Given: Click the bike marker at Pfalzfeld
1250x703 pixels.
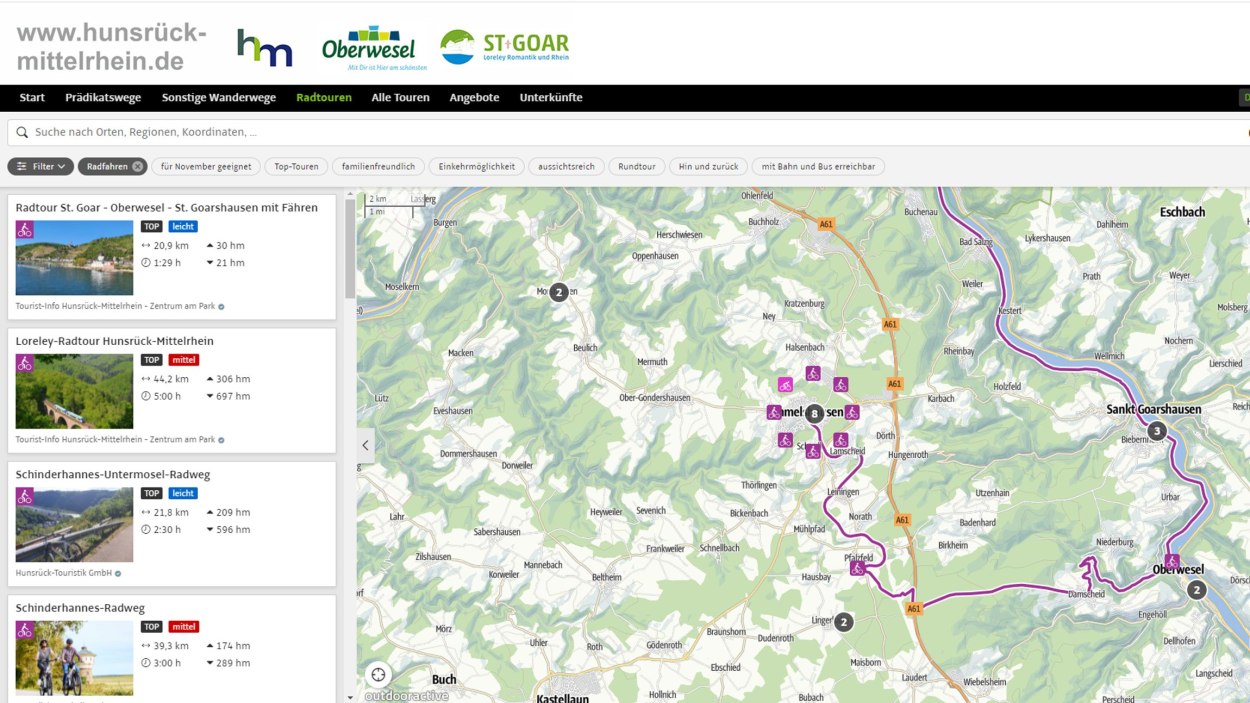Looking at the screenshot, I should [x=857, y=568].
